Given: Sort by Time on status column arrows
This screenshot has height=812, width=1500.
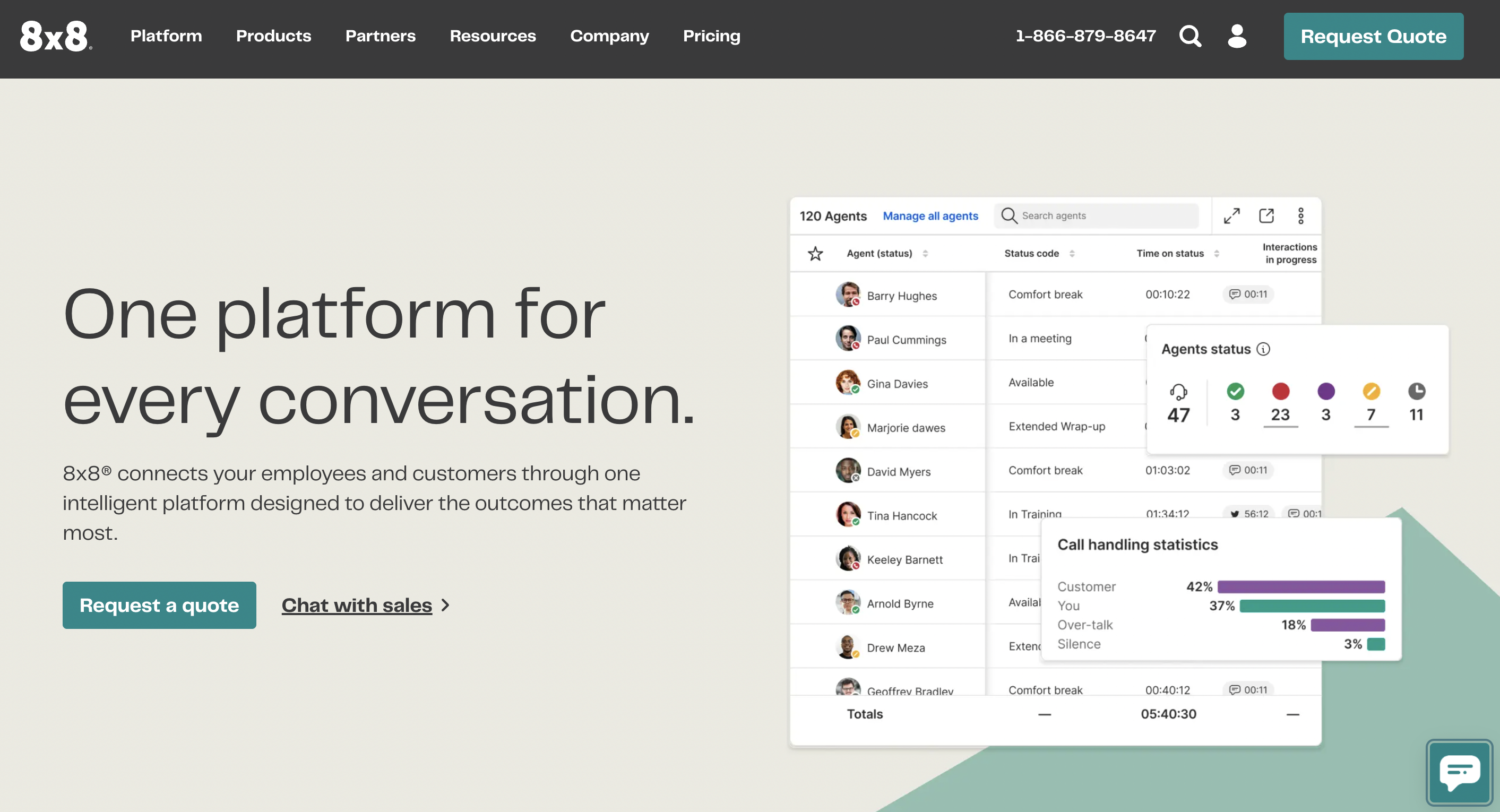Looking at the screenshot, I should [x=1217, y=254].
